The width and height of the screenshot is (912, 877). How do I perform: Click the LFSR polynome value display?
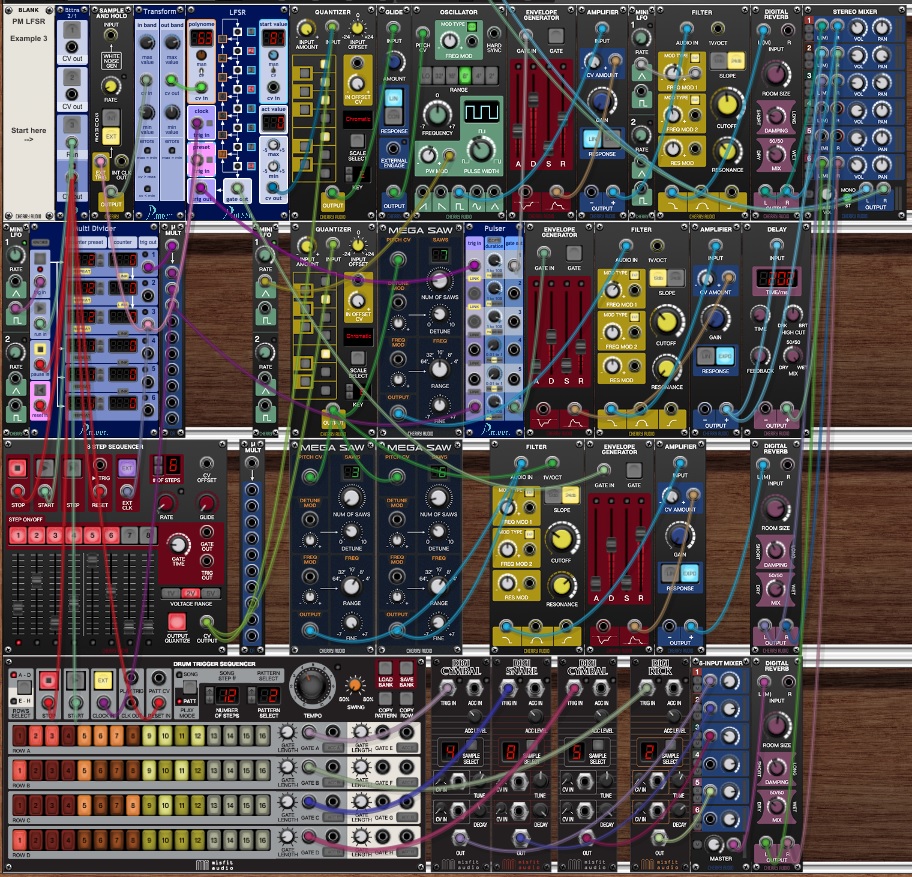[200, 39]
